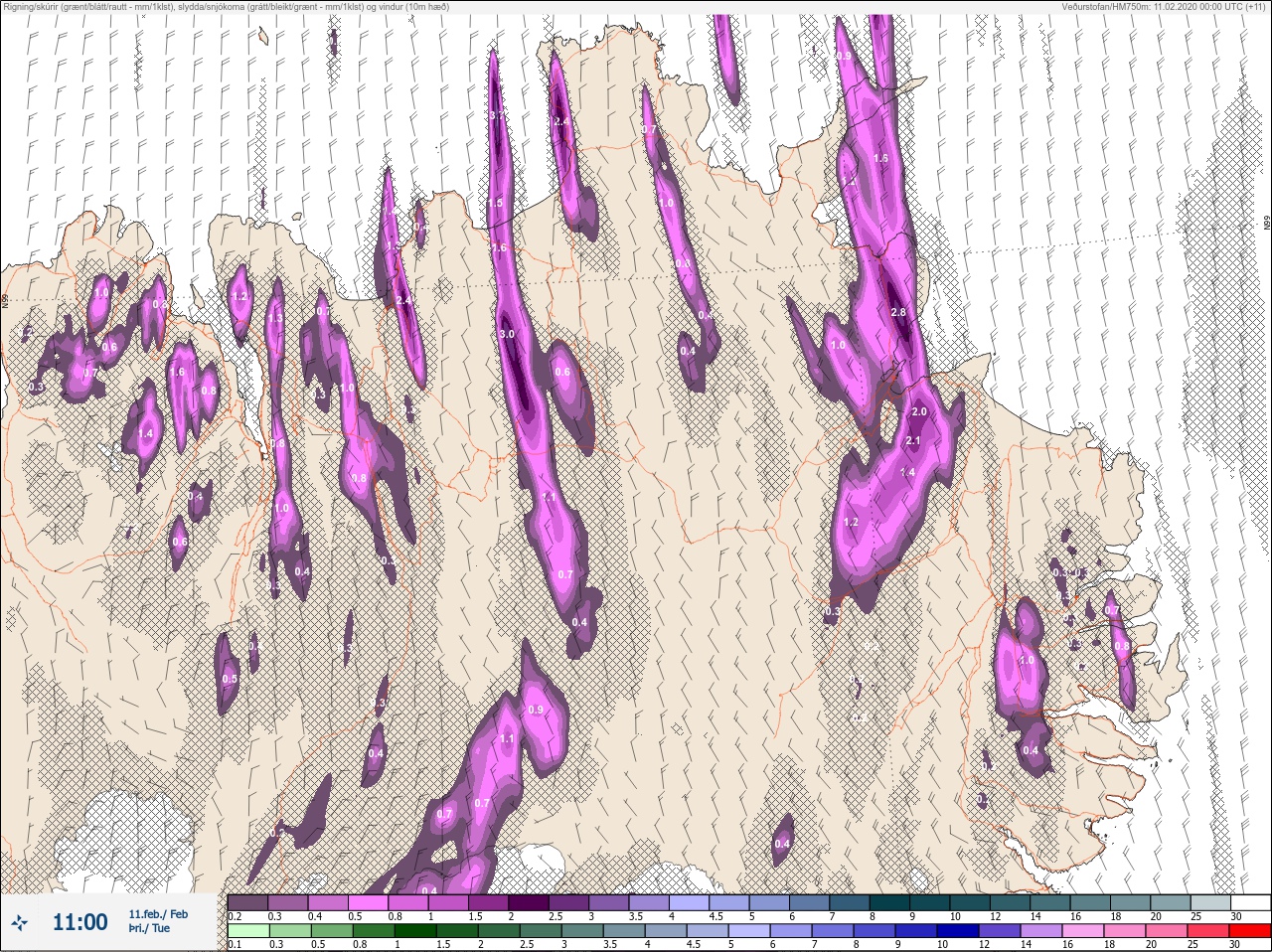Select the 'Þri./ Tue' weekday text
The image size is (1272, 952).
(149, 928)
